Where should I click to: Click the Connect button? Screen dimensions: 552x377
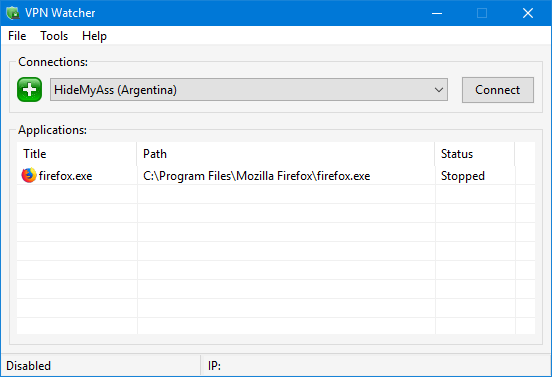[498, 90]
